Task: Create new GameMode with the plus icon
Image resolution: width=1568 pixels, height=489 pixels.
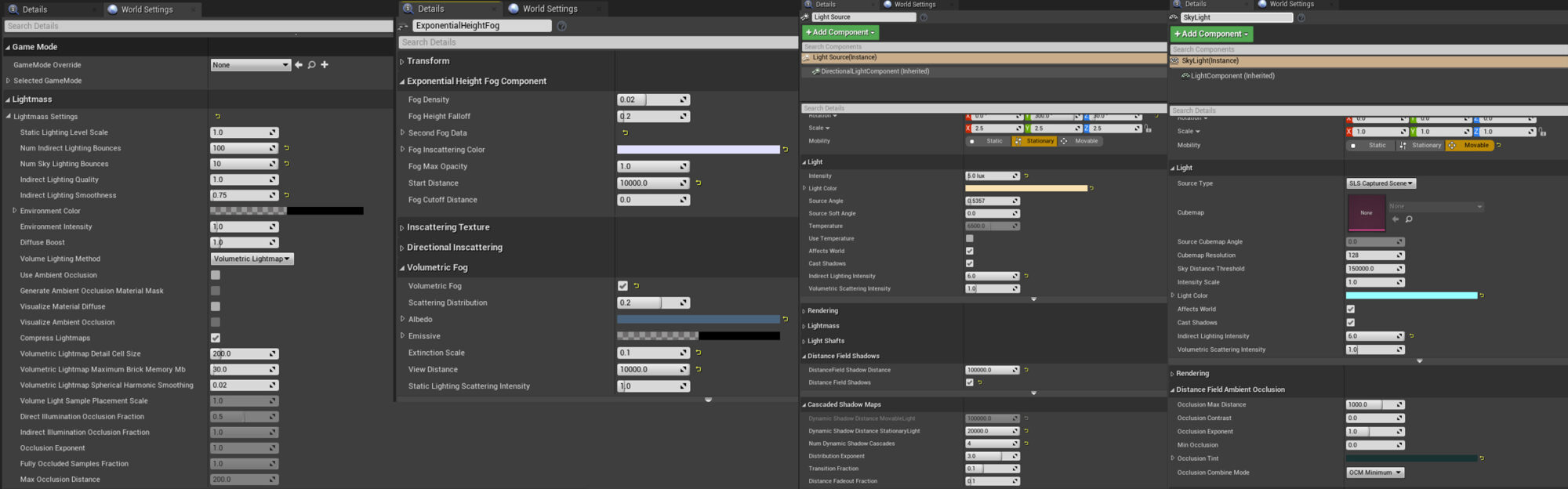Action: tap(325, 65)
